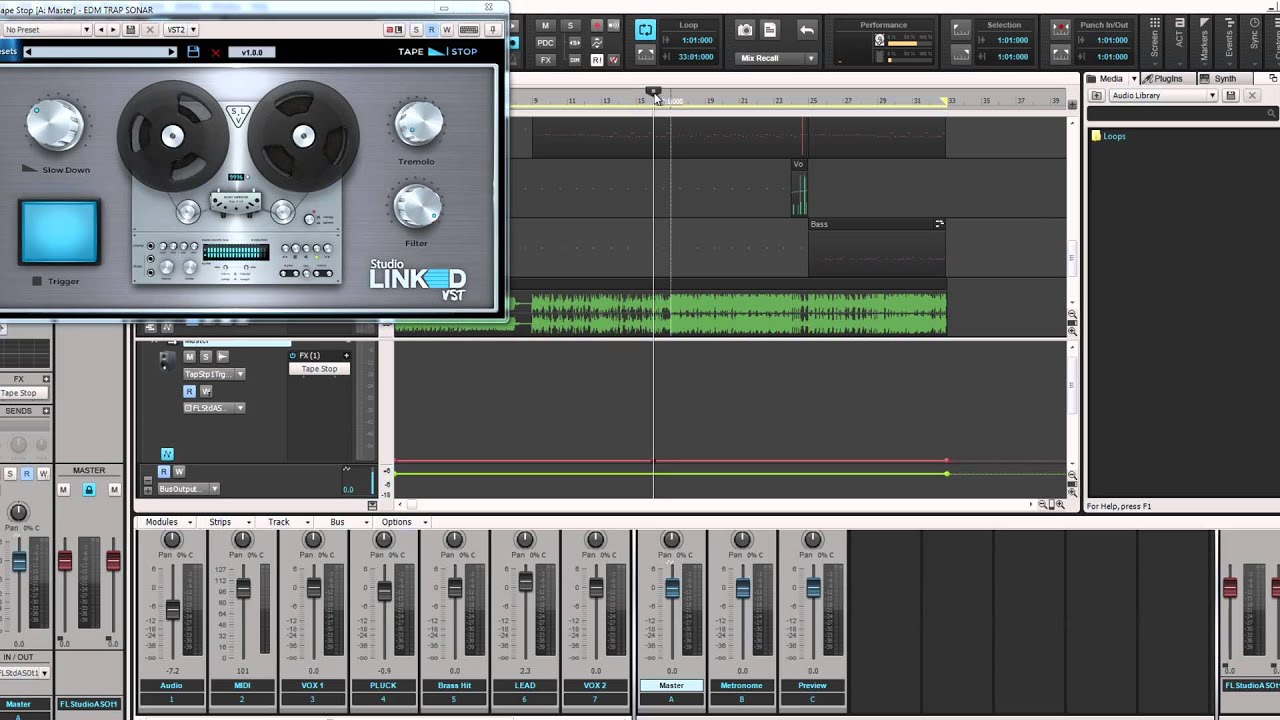Click the A/B compare button in plugin toolbar
The height and width of the screenshot is (720, 1280).
pyautogui.click(x=394, y=30)
